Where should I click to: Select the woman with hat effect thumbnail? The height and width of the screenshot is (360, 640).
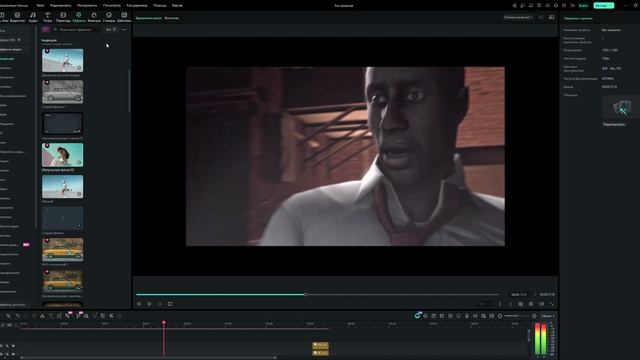[62, 155]
